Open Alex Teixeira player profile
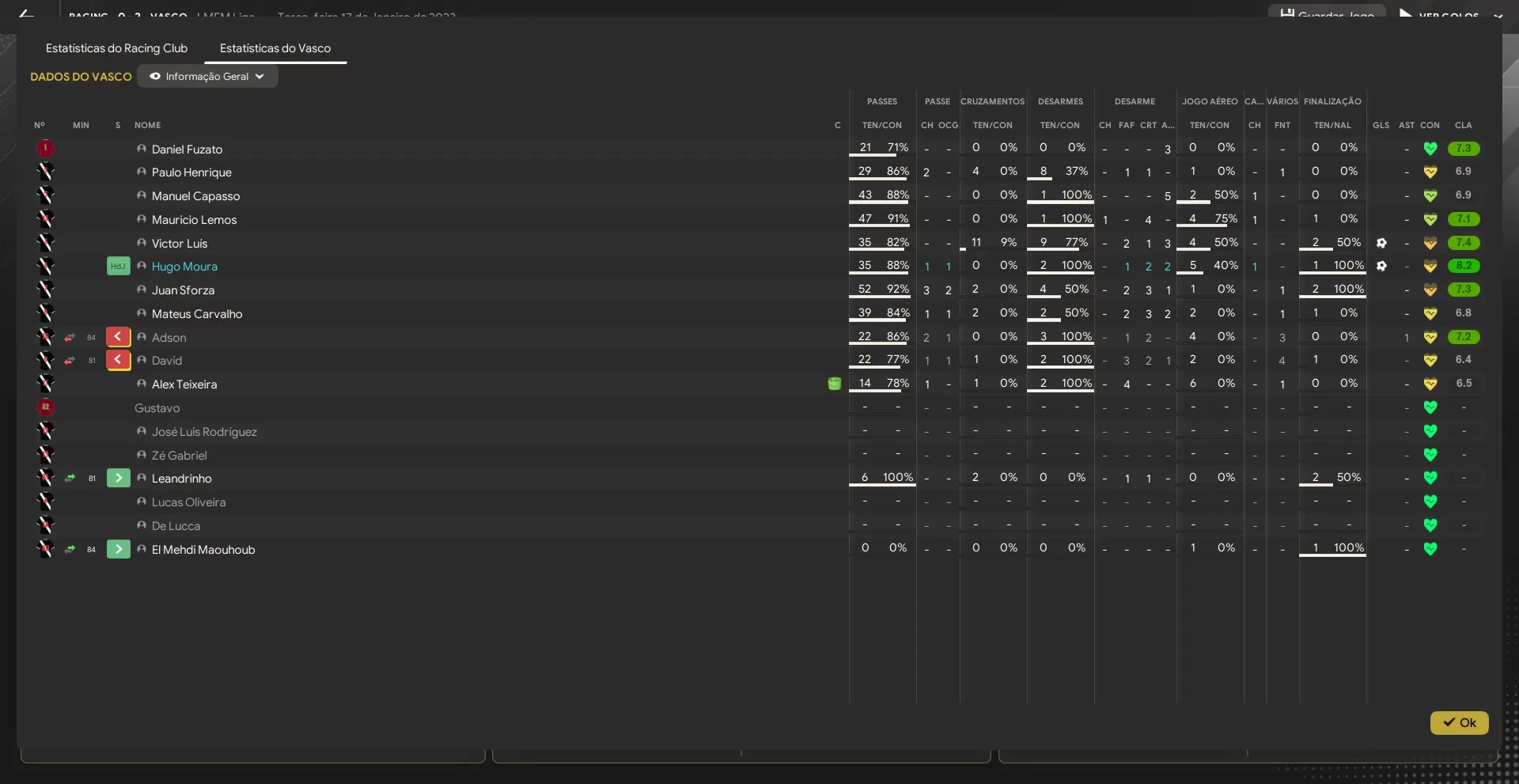This screenshot has height=784, width=1519. [184, 384]
